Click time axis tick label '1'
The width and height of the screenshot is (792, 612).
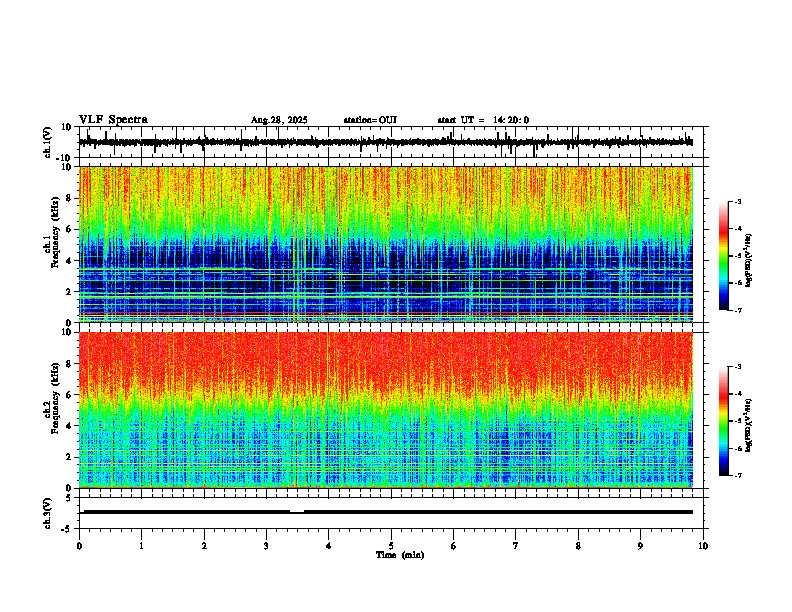point(141,546)
